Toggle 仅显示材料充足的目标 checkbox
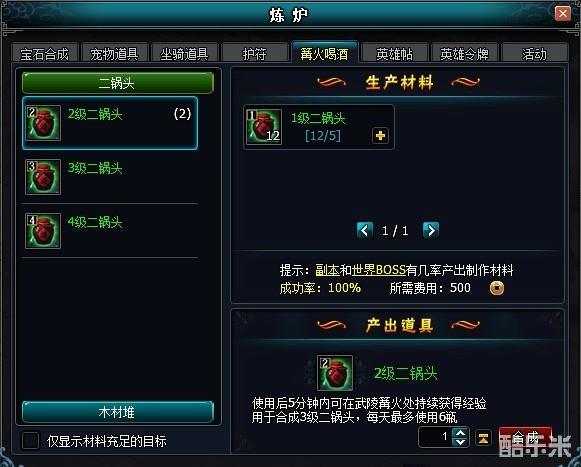Image resolution: width=581 pixels, height=467 pixels. (30, 441)
